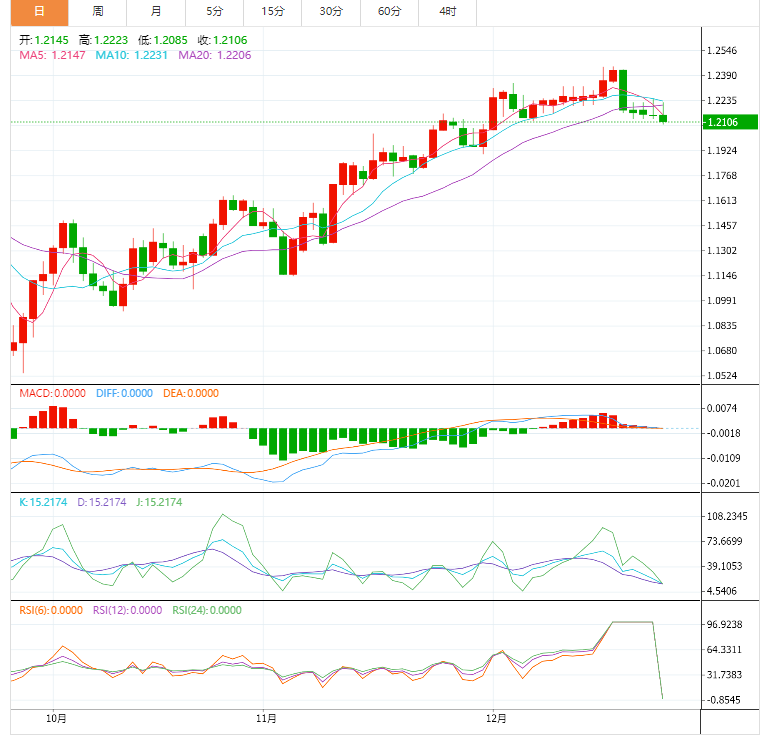Click the 1.2546 price axis value
The image size is (765, 748).
click(722, 50)
